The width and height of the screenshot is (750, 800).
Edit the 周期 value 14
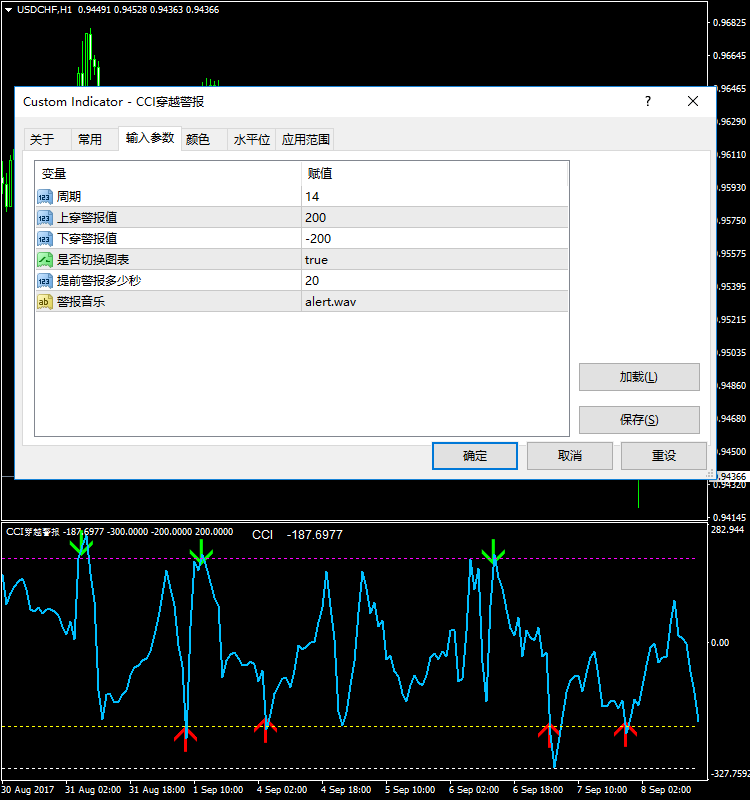[434, 197]
